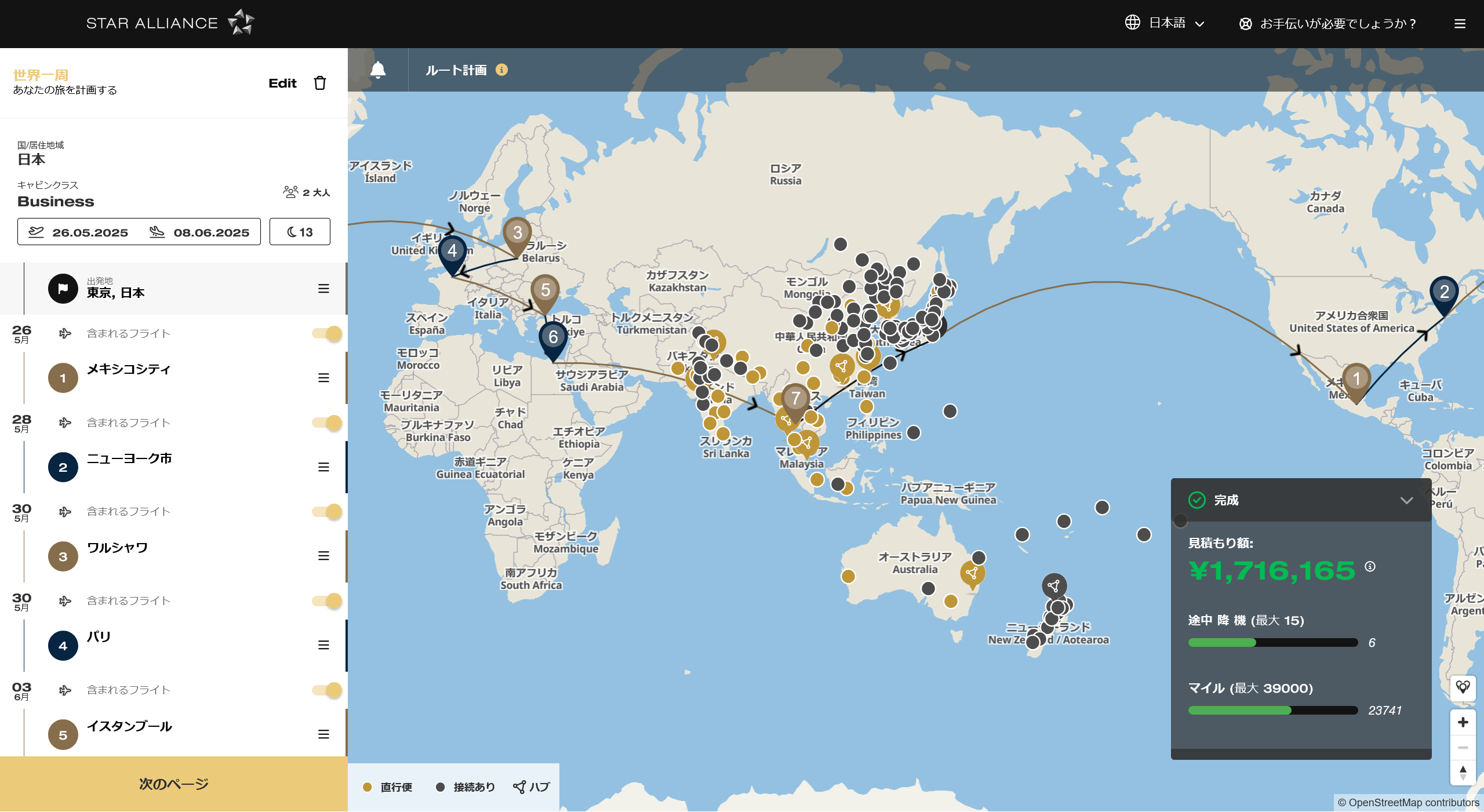Screen dimensions: 1484x812
Task: Click the Edit button
Action: pyautogui.click(x=282, y=83)
